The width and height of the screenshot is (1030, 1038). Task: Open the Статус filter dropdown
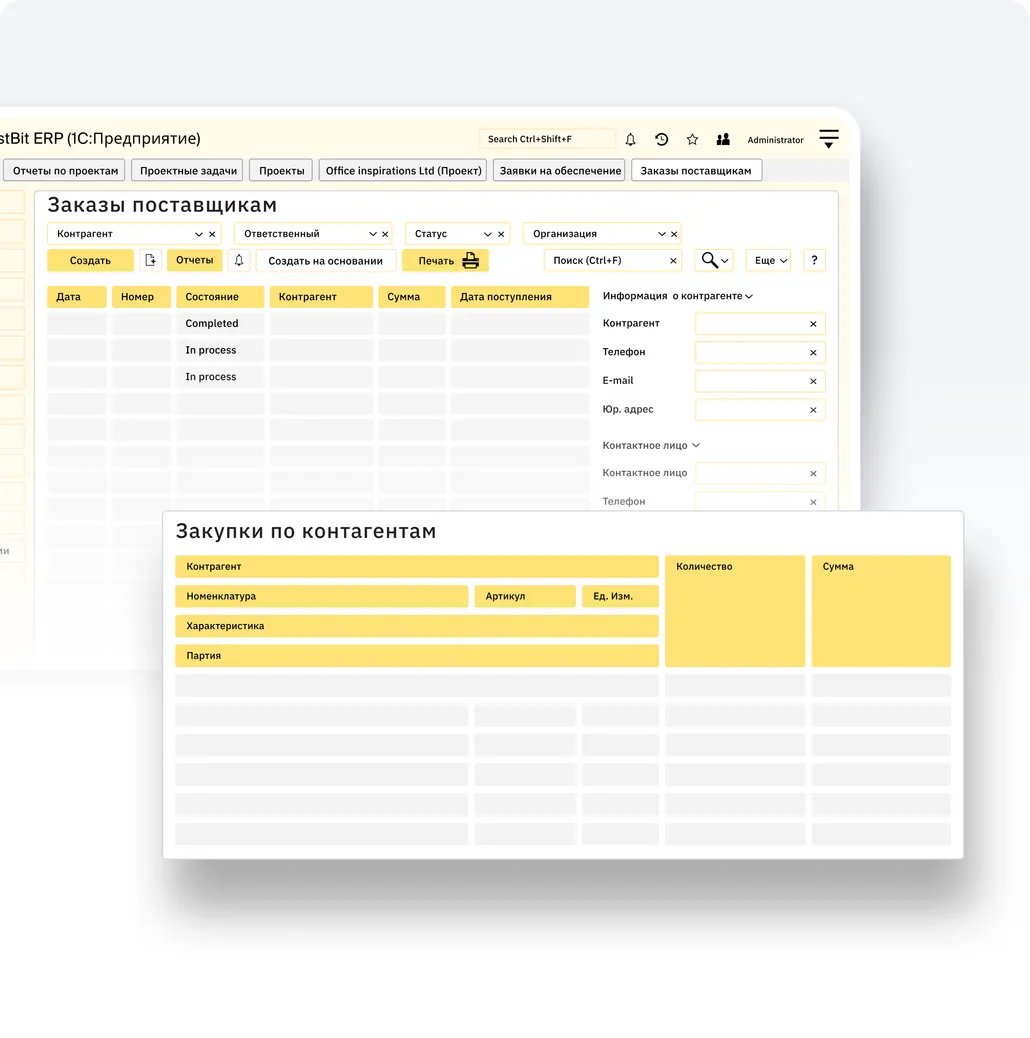487,234
